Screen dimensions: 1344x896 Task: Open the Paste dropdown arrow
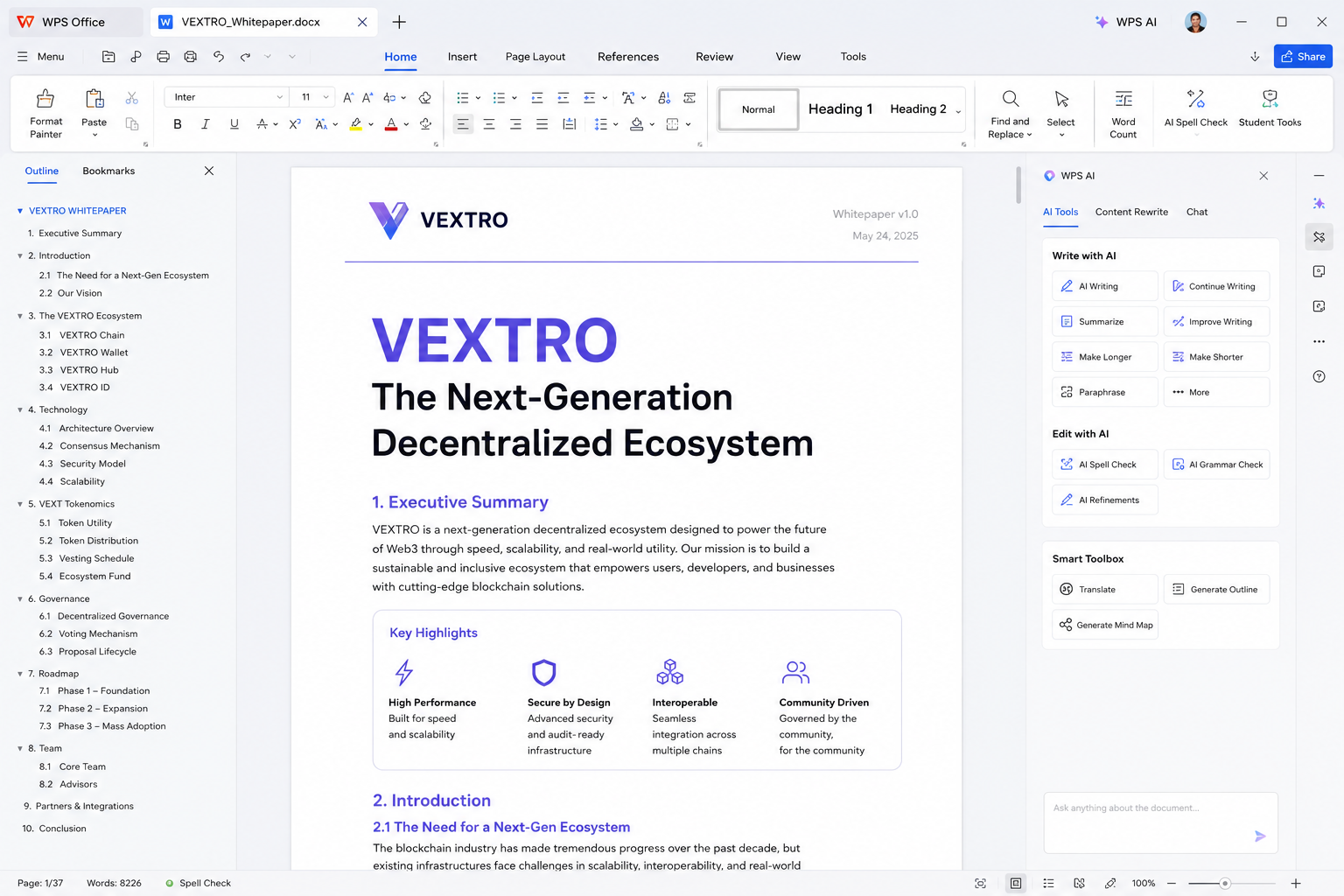(94, 135)
